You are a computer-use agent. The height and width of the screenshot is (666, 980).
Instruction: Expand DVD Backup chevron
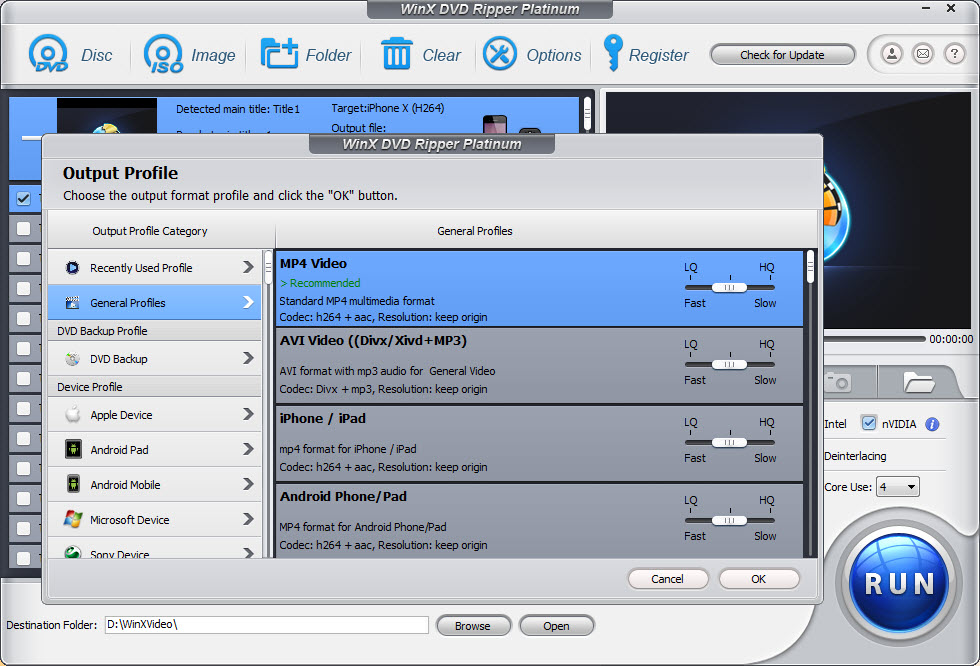pos(248,358)
